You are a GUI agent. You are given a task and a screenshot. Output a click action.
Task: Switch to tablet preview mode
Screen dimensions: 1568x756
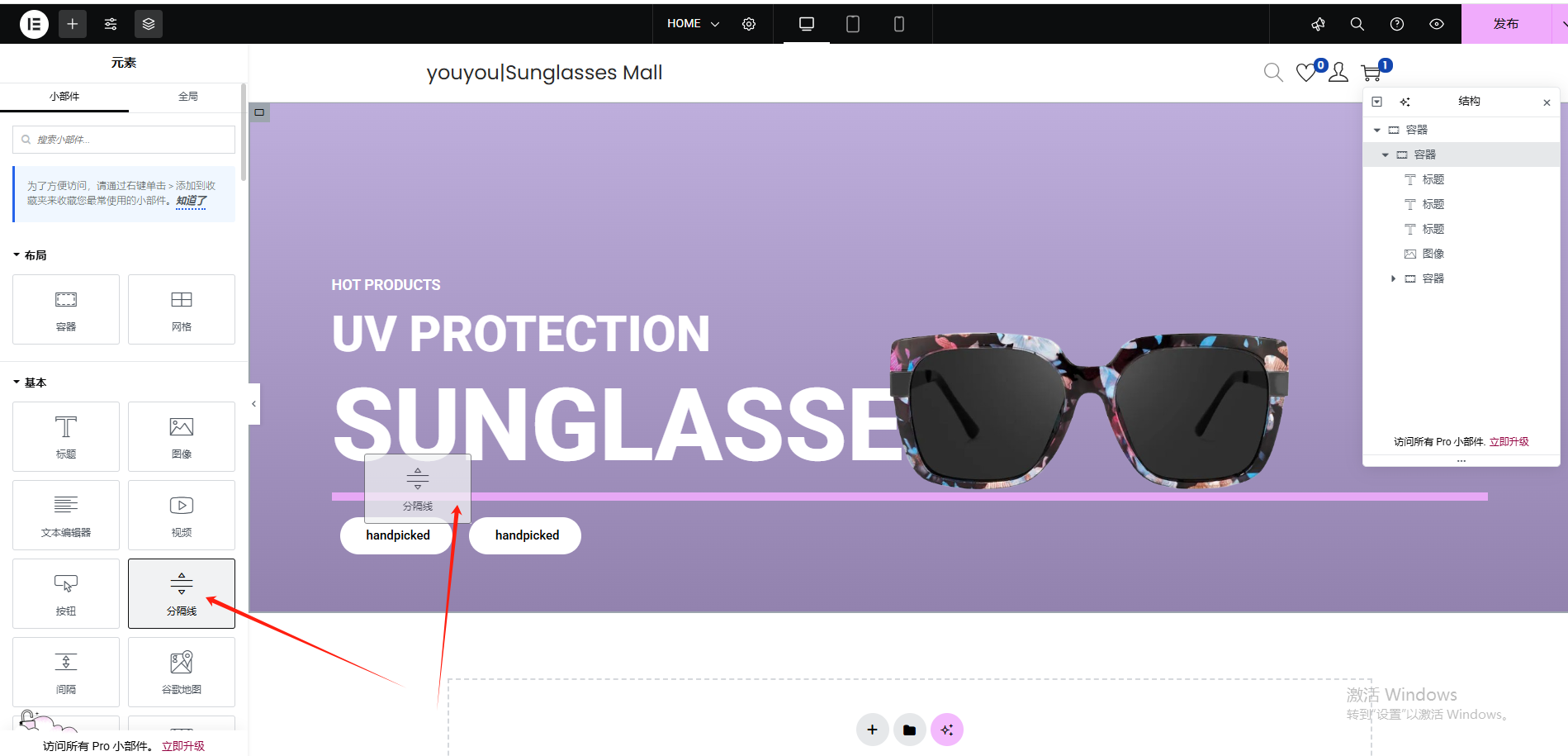[x=853, y=24]
